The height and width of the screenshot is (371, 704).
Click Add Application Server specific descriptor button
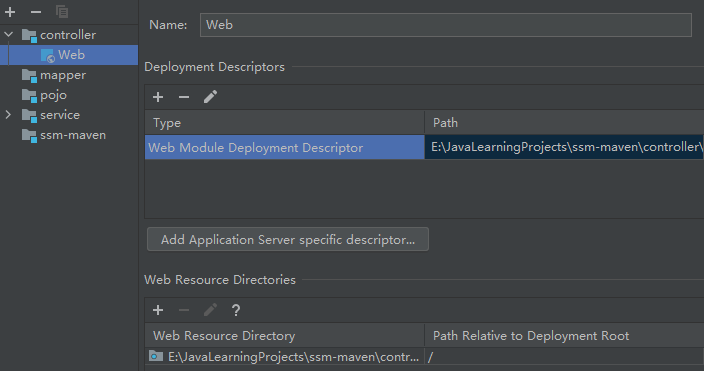[288, 239]
